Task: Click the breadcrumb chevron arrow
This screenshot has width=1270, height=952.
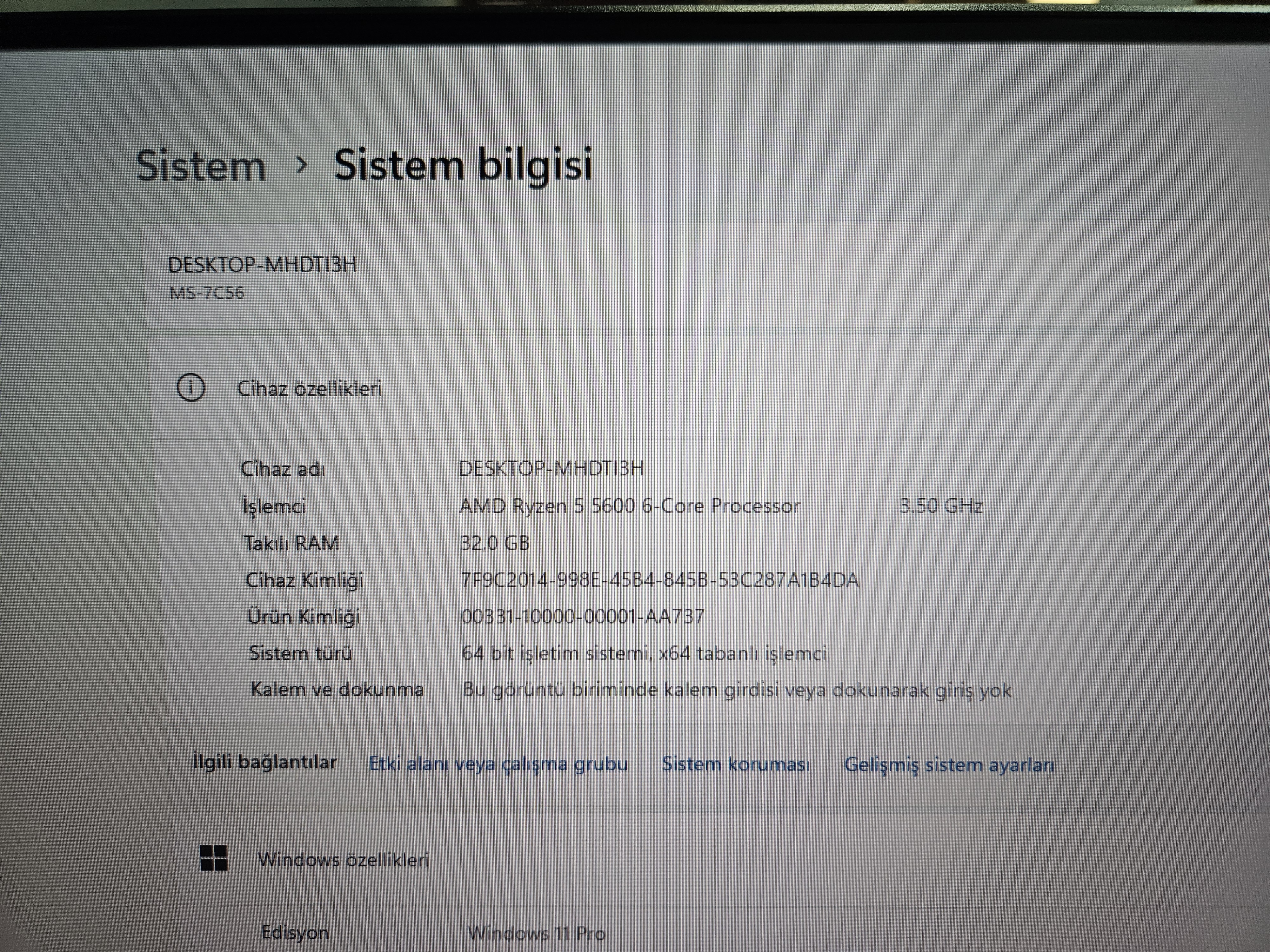Action: (x=301, y=165)
